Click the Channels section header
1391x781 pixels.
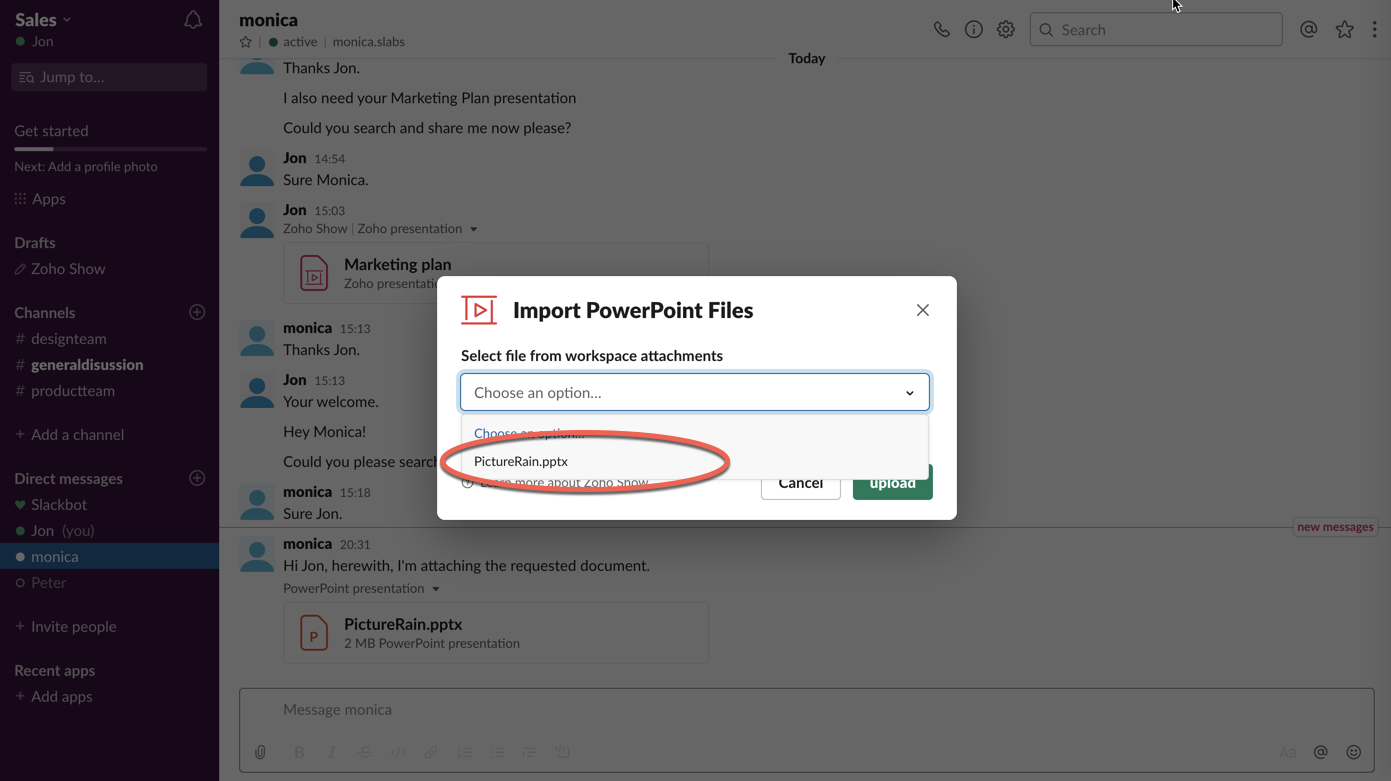44,313
